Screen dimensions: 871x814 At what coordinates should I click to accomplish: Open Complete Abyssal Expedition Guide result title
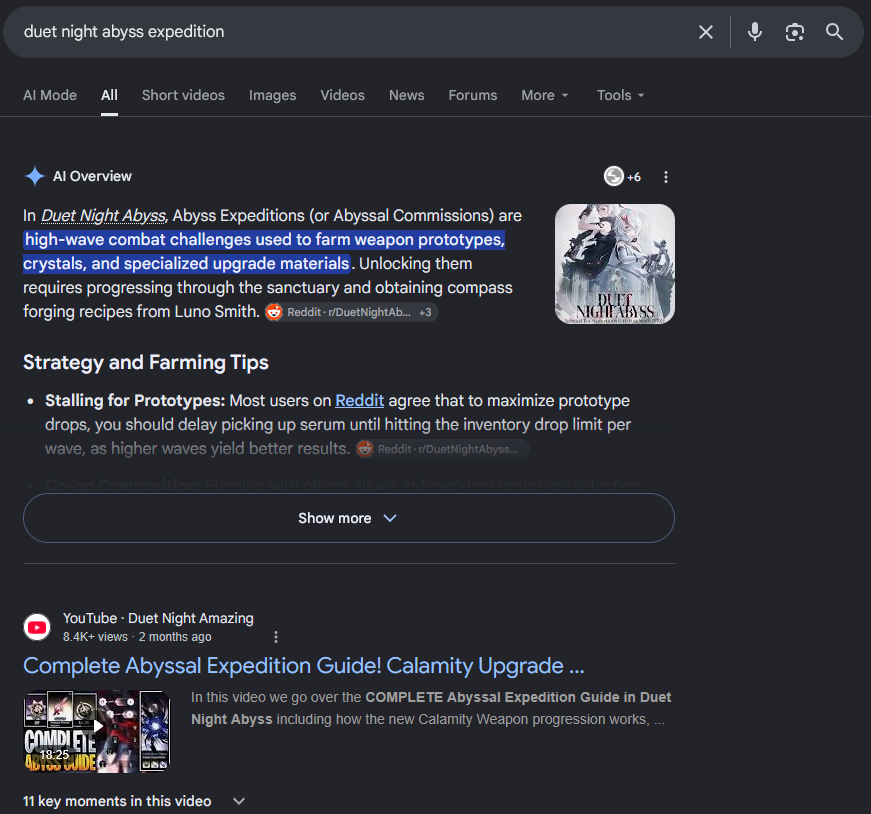point(304,666)
